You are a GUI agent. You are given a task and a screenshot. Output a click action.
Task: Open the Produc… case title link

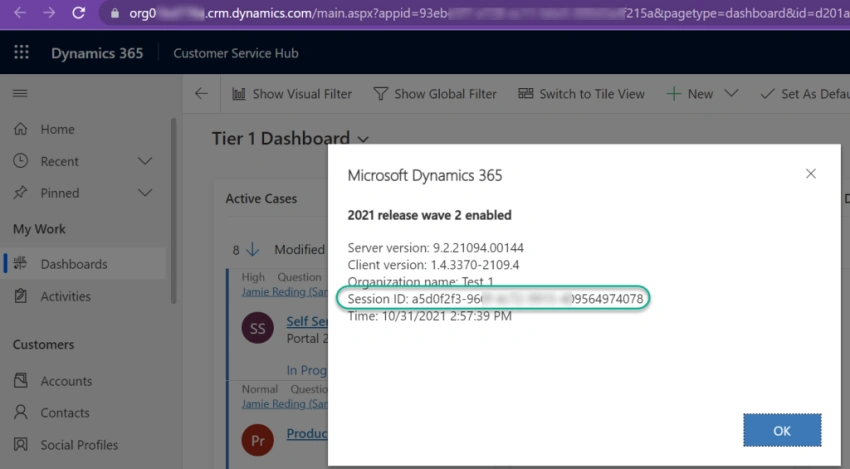(307, 433)
